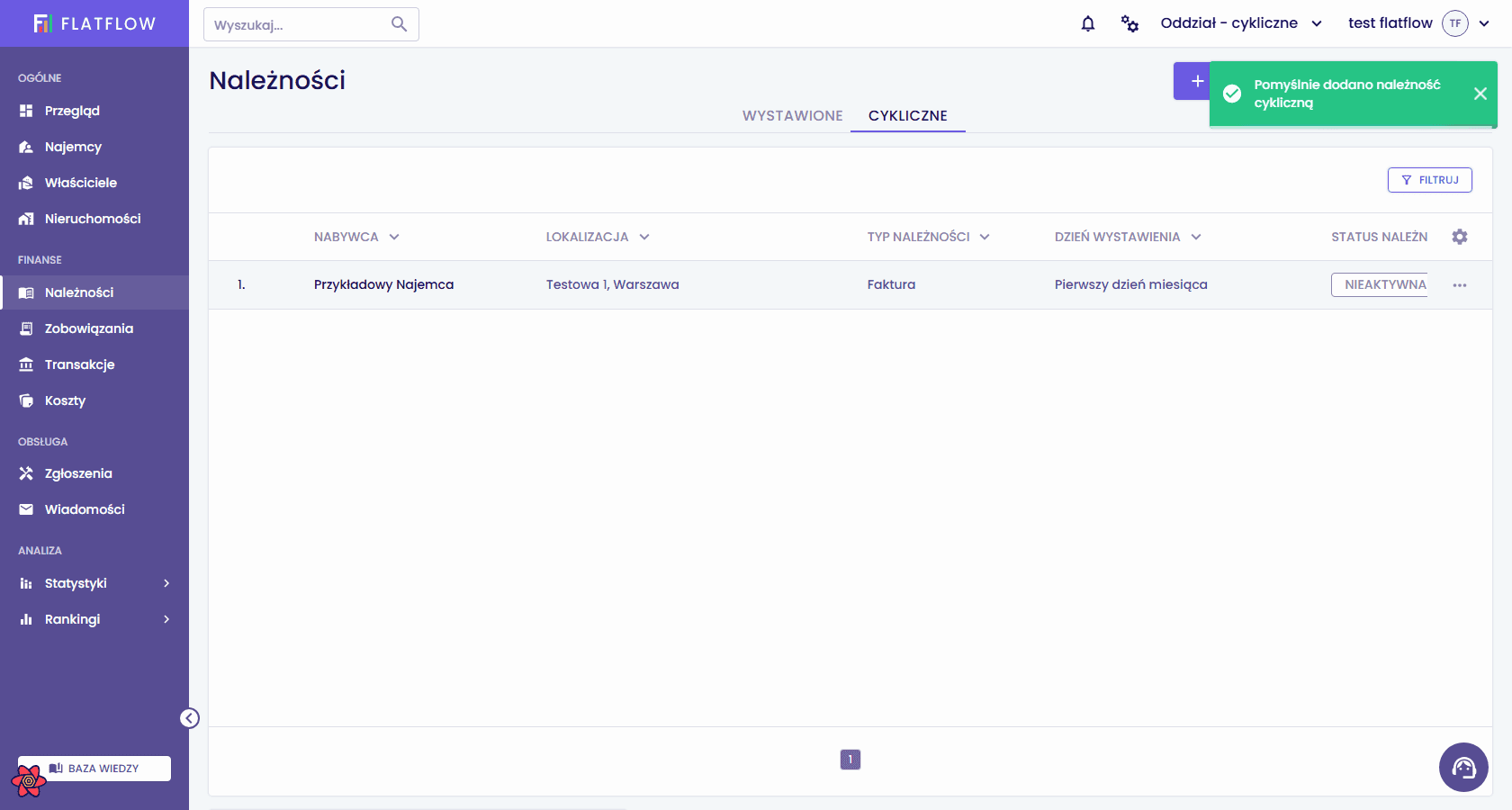Open the Oddział - cykliczne dropdown
The image size is (1512, 810).
point(1241,23)
